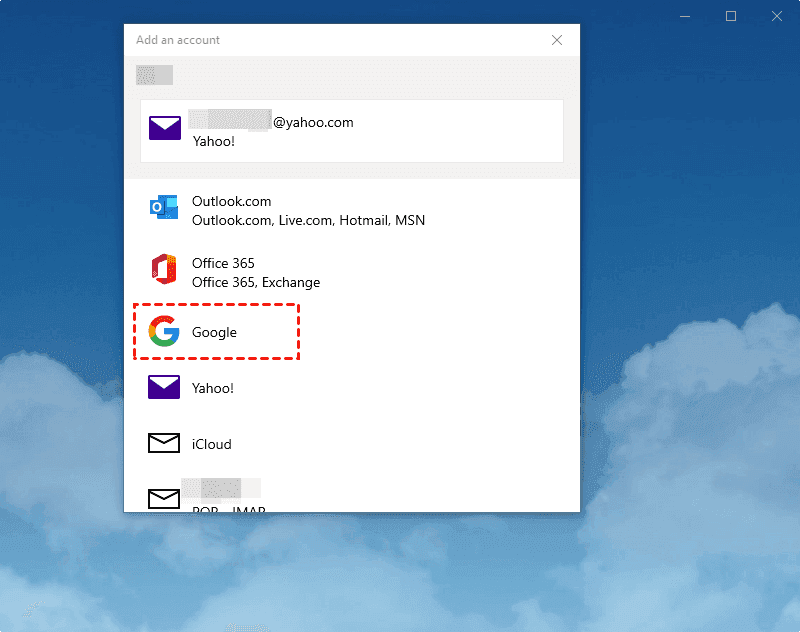
Task: Click the blue Outlook logo icon
Action: point(164,207)
